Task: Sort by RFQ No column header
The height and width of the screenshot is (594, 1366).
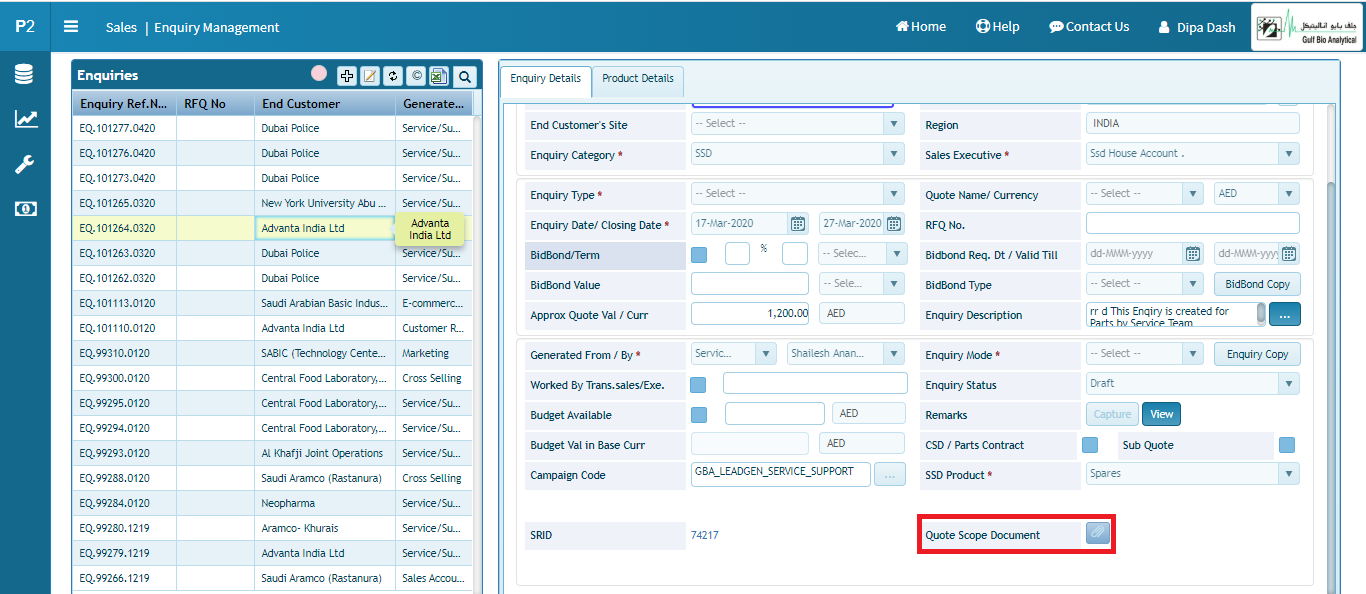Action: coord(215,104)
